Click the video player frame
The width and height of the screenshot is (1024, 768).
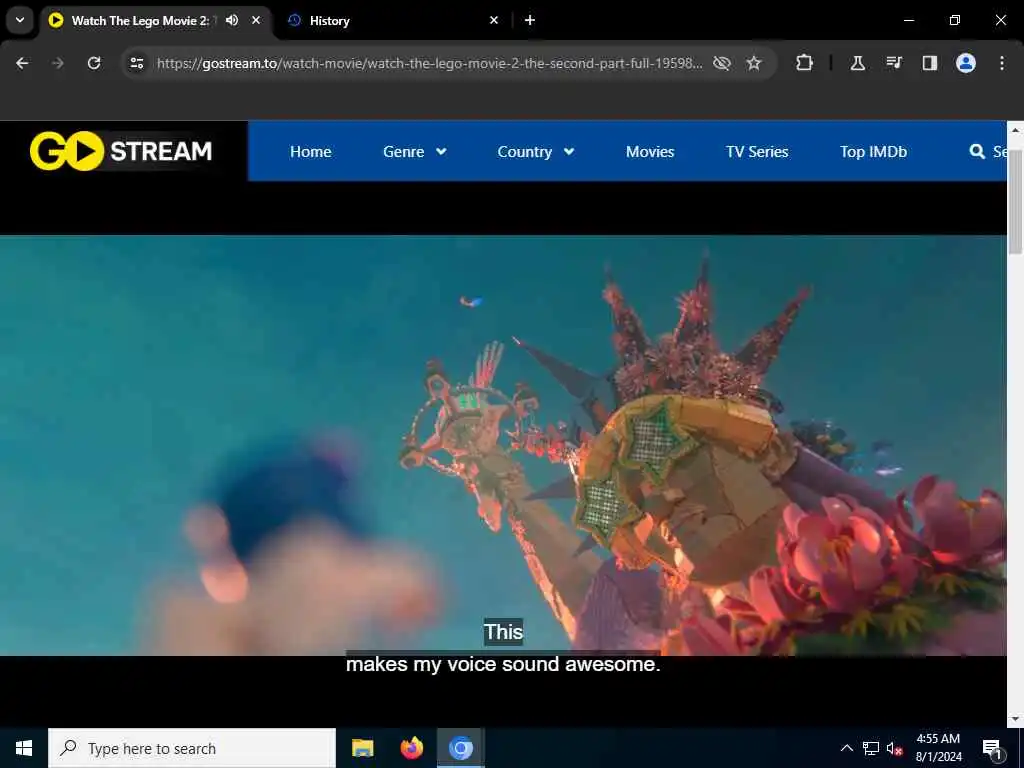point(503,445)
